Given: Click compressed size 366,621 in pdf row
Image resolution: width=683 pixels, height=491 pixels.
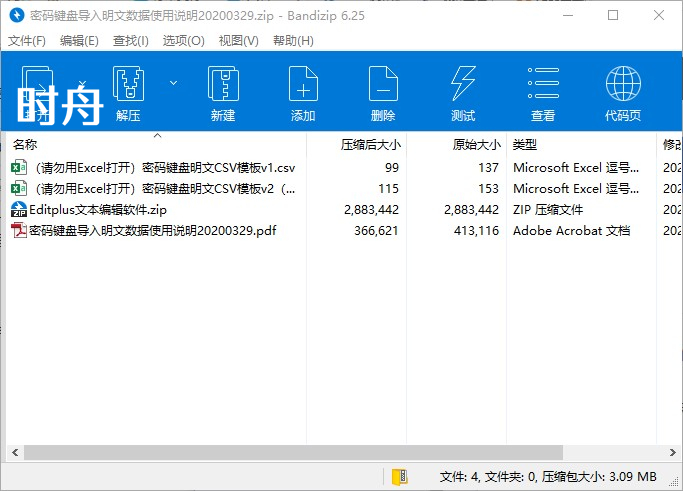Looking at the screenshot, I should coord(376,231).
